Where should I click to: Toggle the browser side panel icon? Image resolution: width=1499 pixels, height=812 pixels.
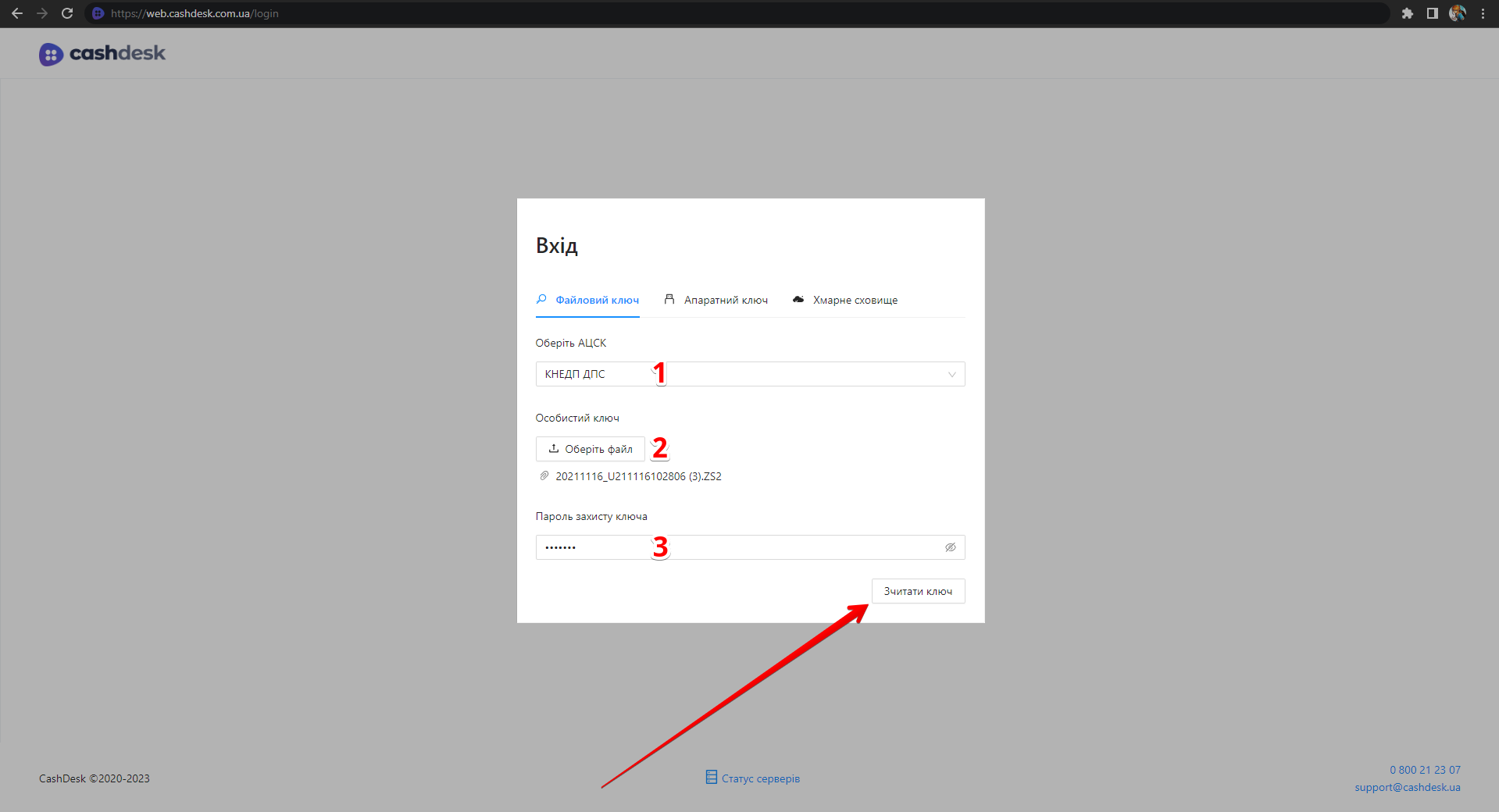coord(1432,13)
